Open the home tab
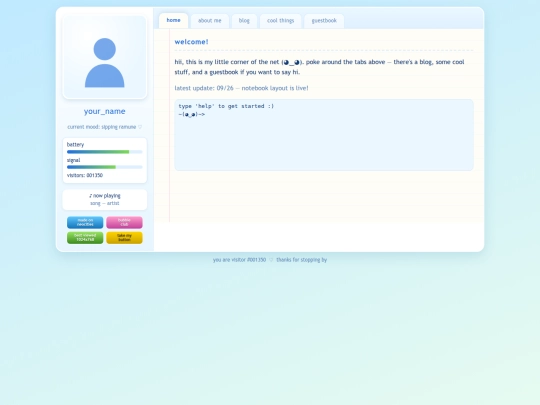This screenshot has height=405, width=540. (174, 20)
